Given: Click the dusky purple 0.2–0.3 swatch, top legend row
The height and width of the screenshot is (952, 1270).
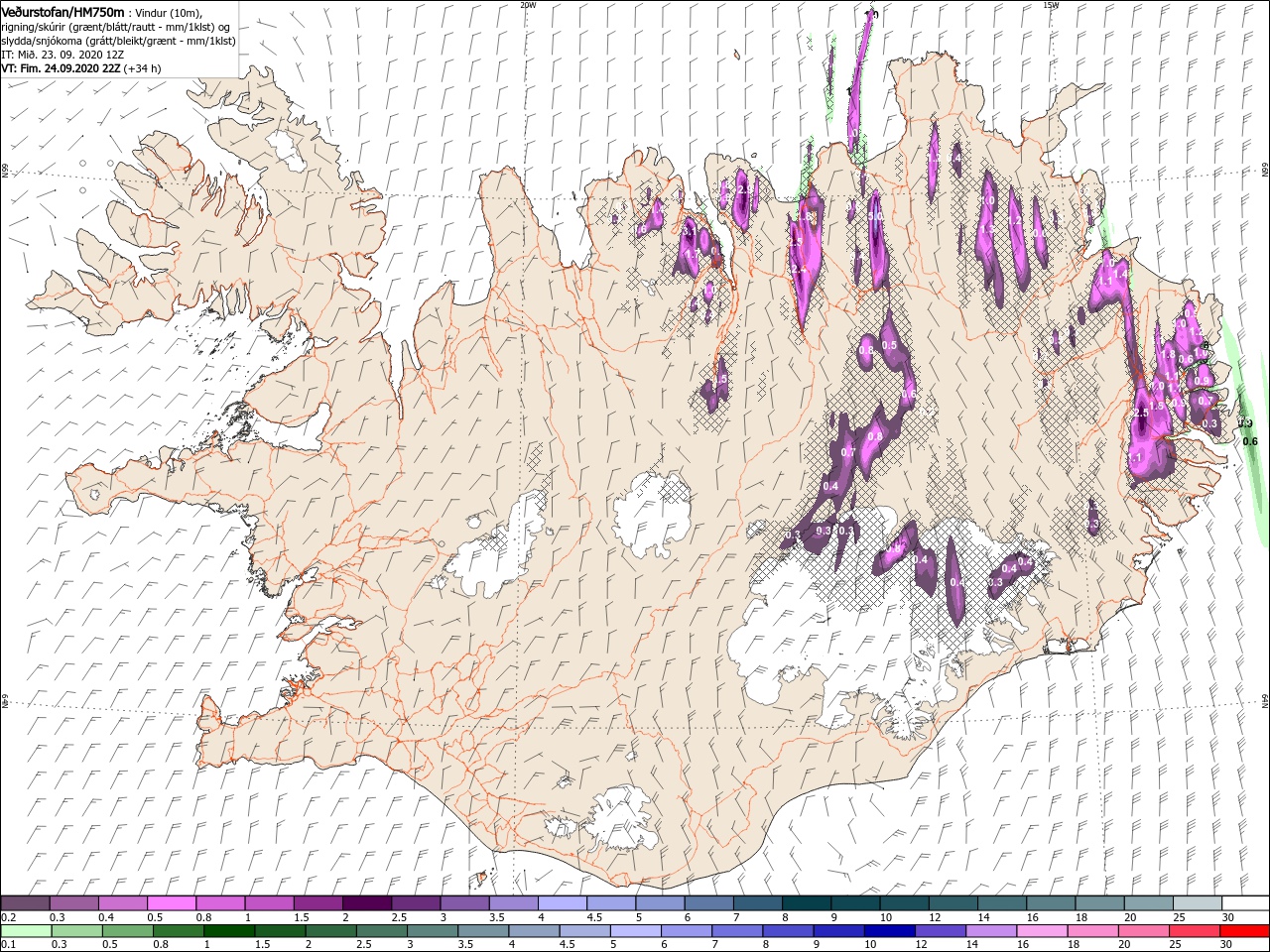Looking at the screenshot, I should [x=25, y=903].
